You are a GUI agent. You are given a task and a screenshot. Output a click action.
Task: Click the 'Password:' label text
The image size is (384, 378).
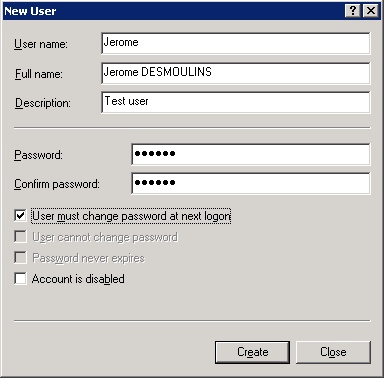tap(38, 155)
